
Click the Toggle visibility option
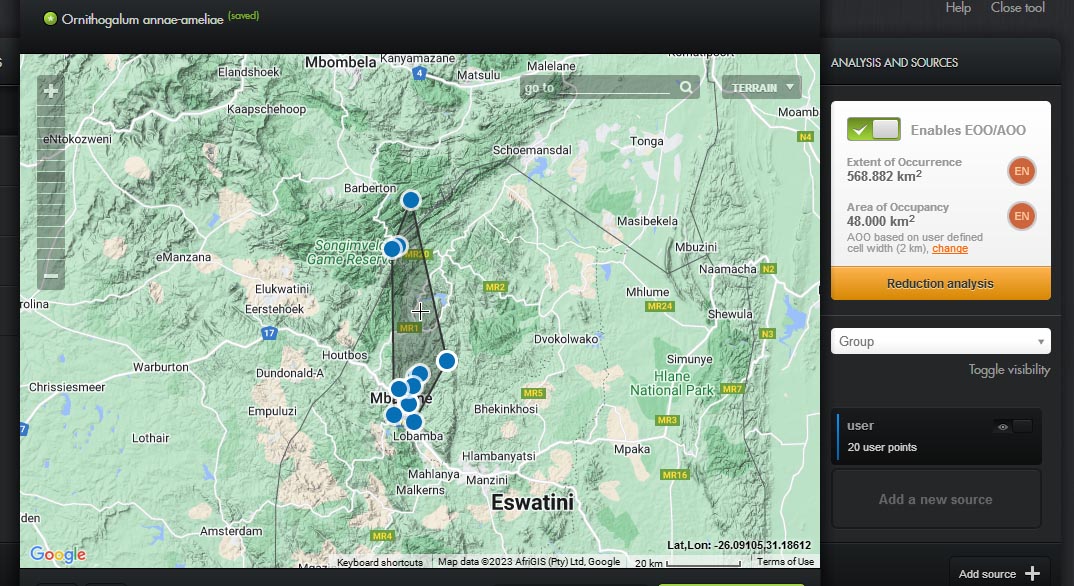pos(1008,370)
